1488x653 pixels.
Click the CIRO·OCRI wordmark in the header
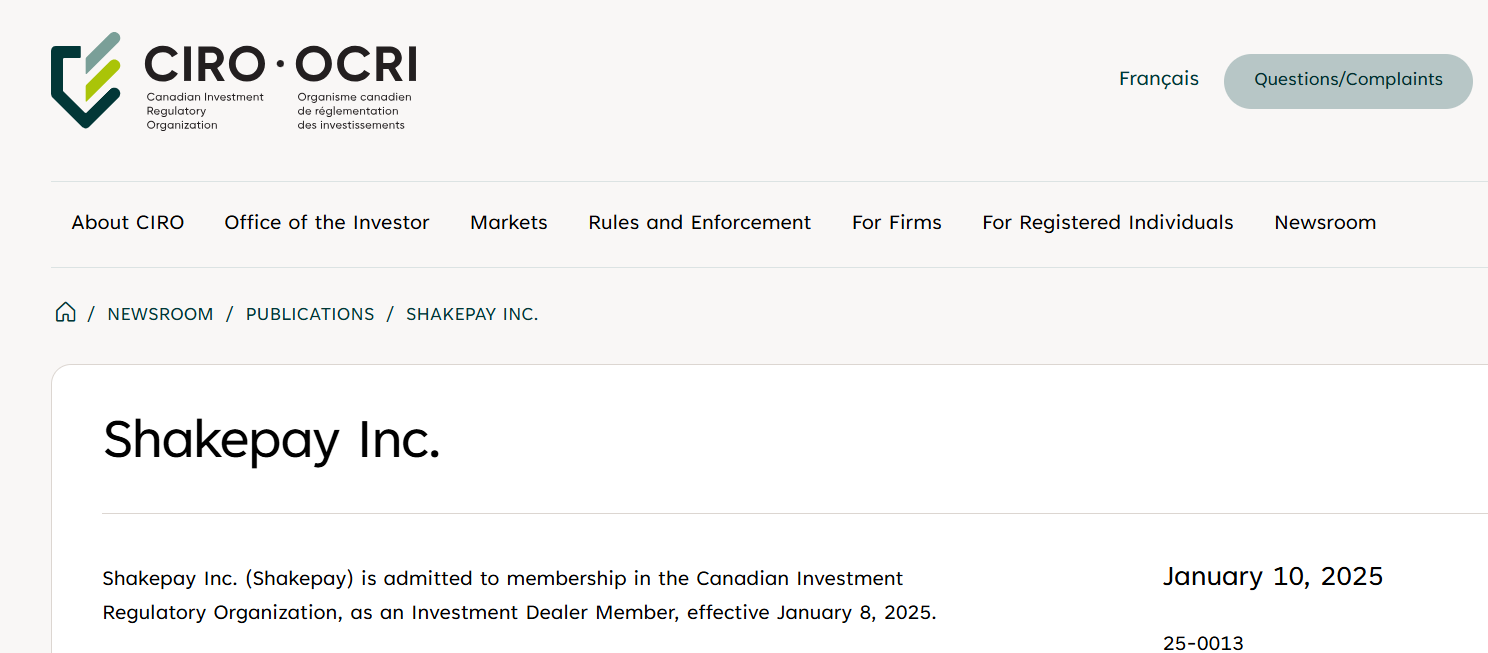pyautogui.click(x=280, y=64)
